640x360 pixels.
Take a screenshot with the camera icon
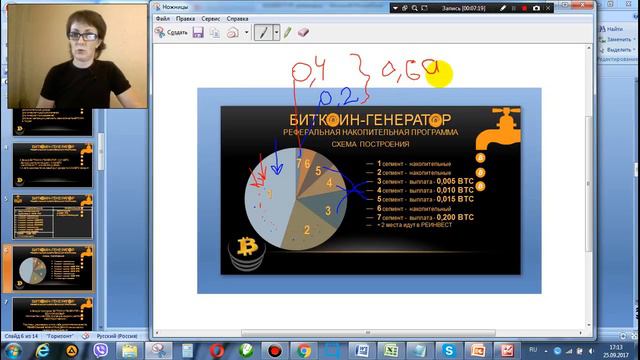pos(536,8)
